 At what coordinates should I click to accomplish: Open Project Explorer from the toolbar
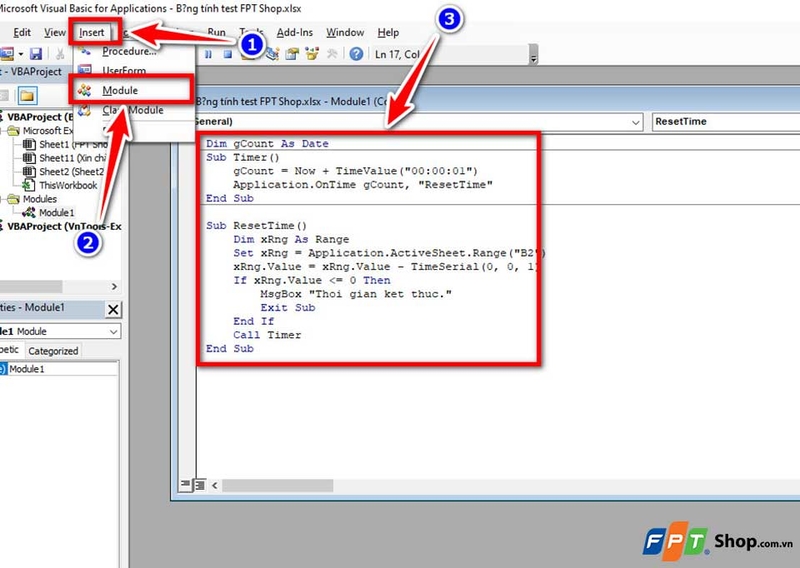tap(272, 54)
